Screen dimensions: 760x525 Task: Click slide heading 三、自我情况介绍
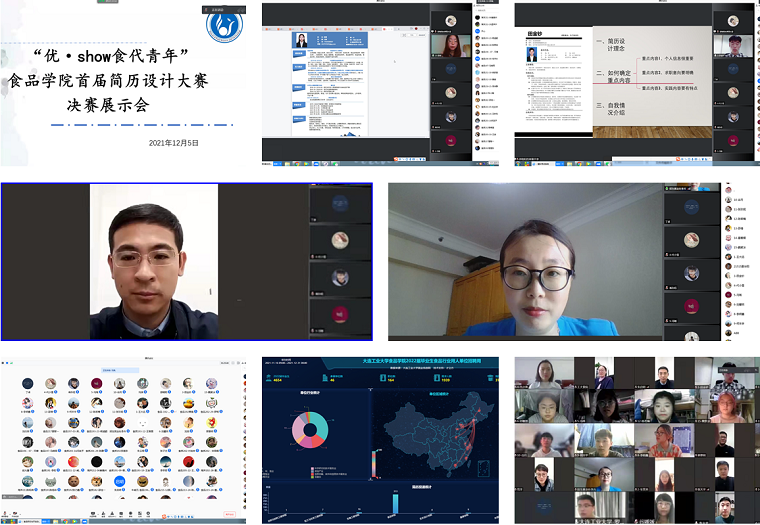[611, 109]
